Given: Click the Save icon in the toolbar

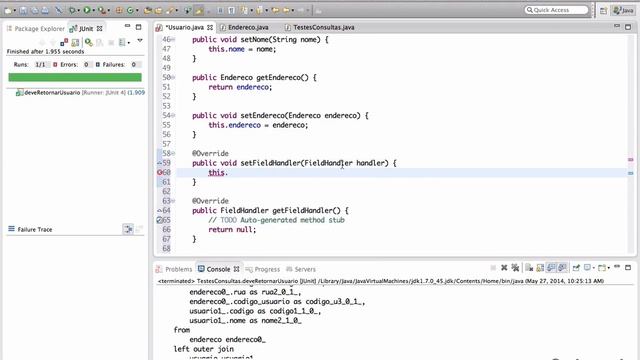Looking at the screenshot, I should [23, 10].
